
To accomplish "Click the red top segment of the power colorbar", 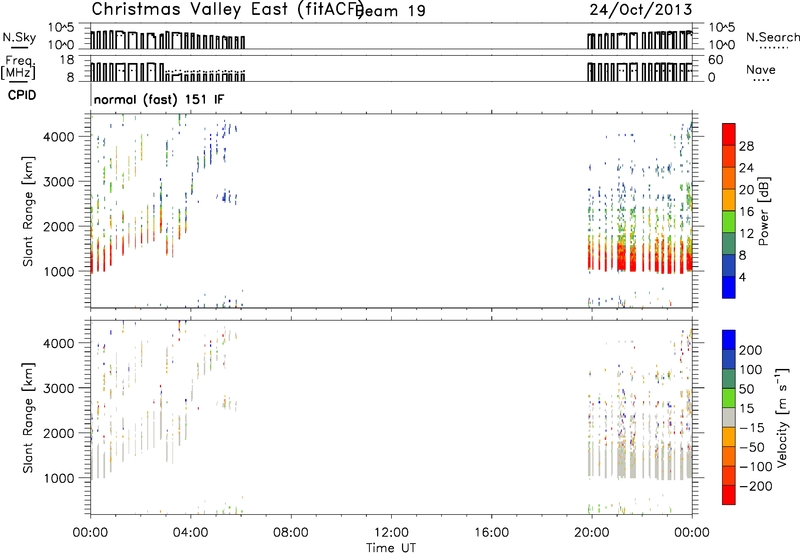I will 729,134.
